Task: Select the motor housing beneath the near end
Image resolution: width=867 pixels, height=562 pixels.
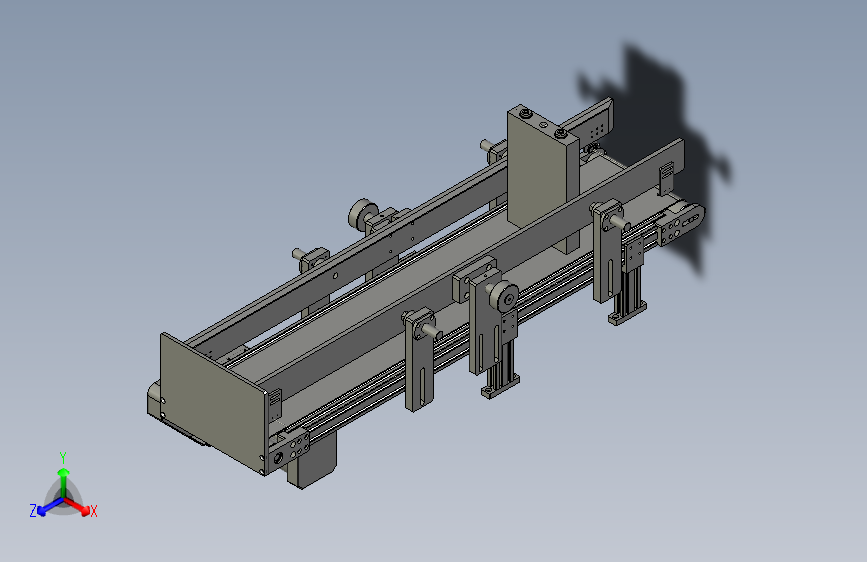Action: (312, 460)
